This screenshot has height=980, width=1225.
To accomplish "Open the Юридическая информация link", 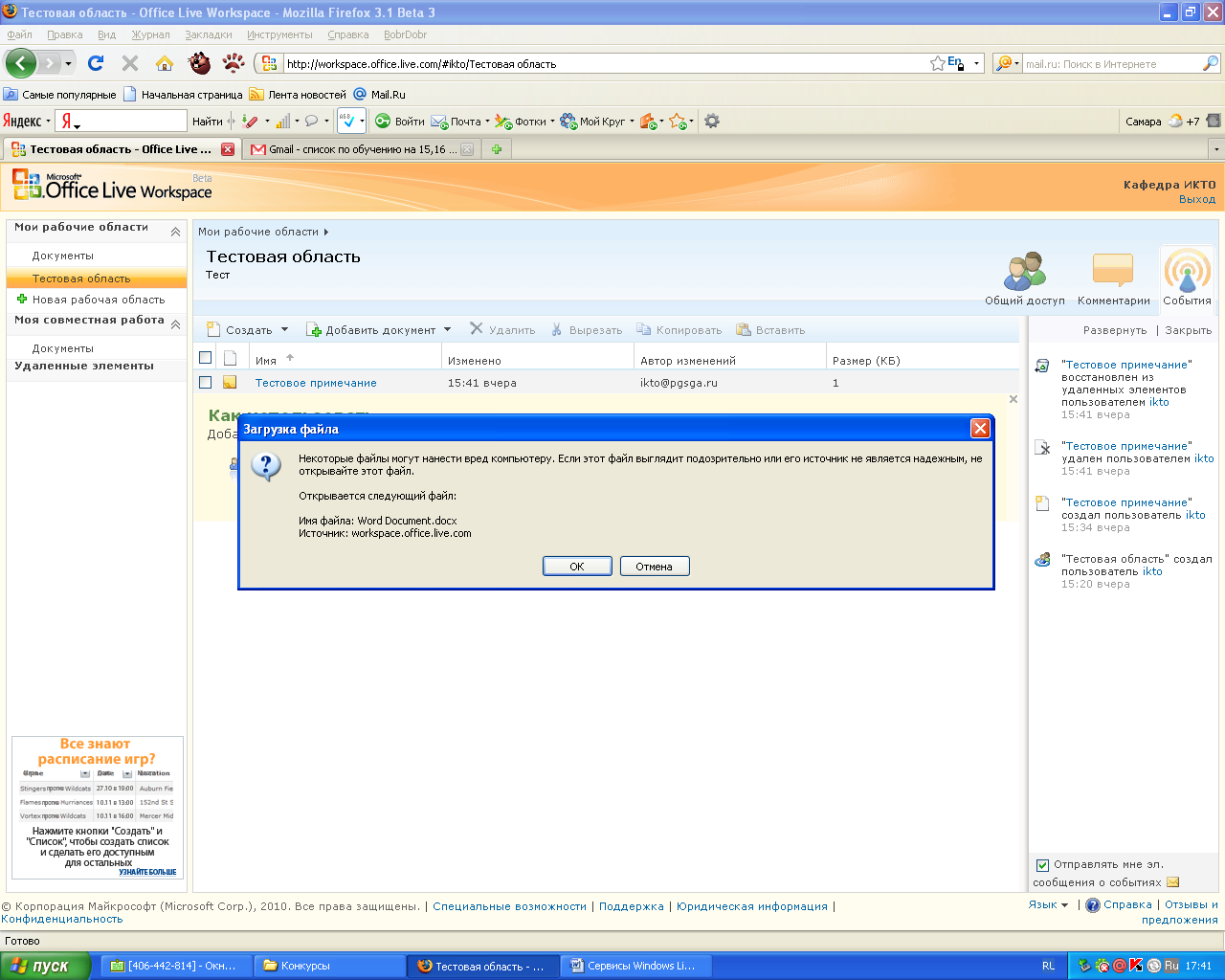I will (x=752, y=906).
